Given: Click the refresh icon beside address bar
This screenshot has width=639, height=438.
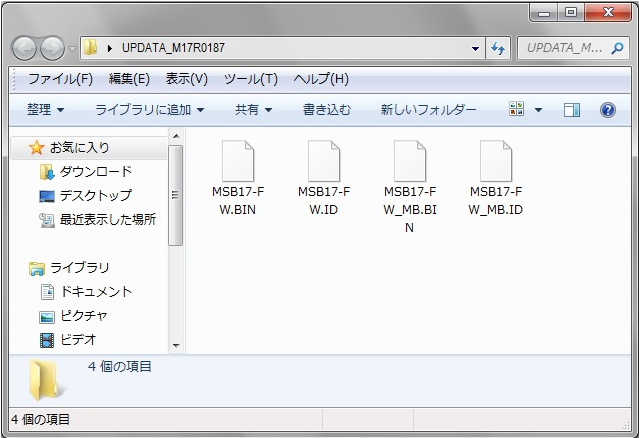Looking at the screenshot, I should tap(499, 48).
